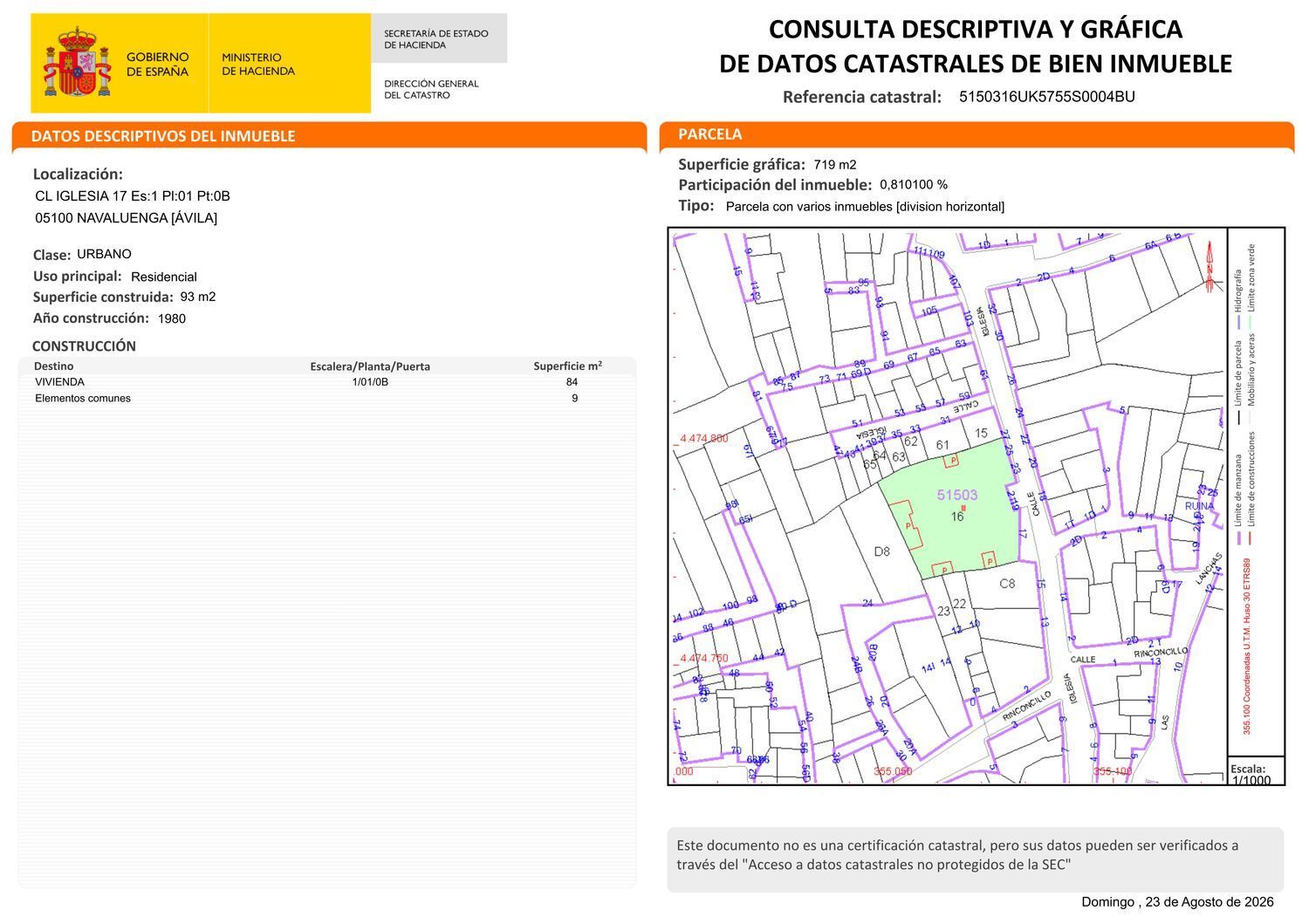Image resolution: width=1309 pixels, height=924 pixels.
Task: Click the number 16 inside the green parcel
Action: point(957,517)
